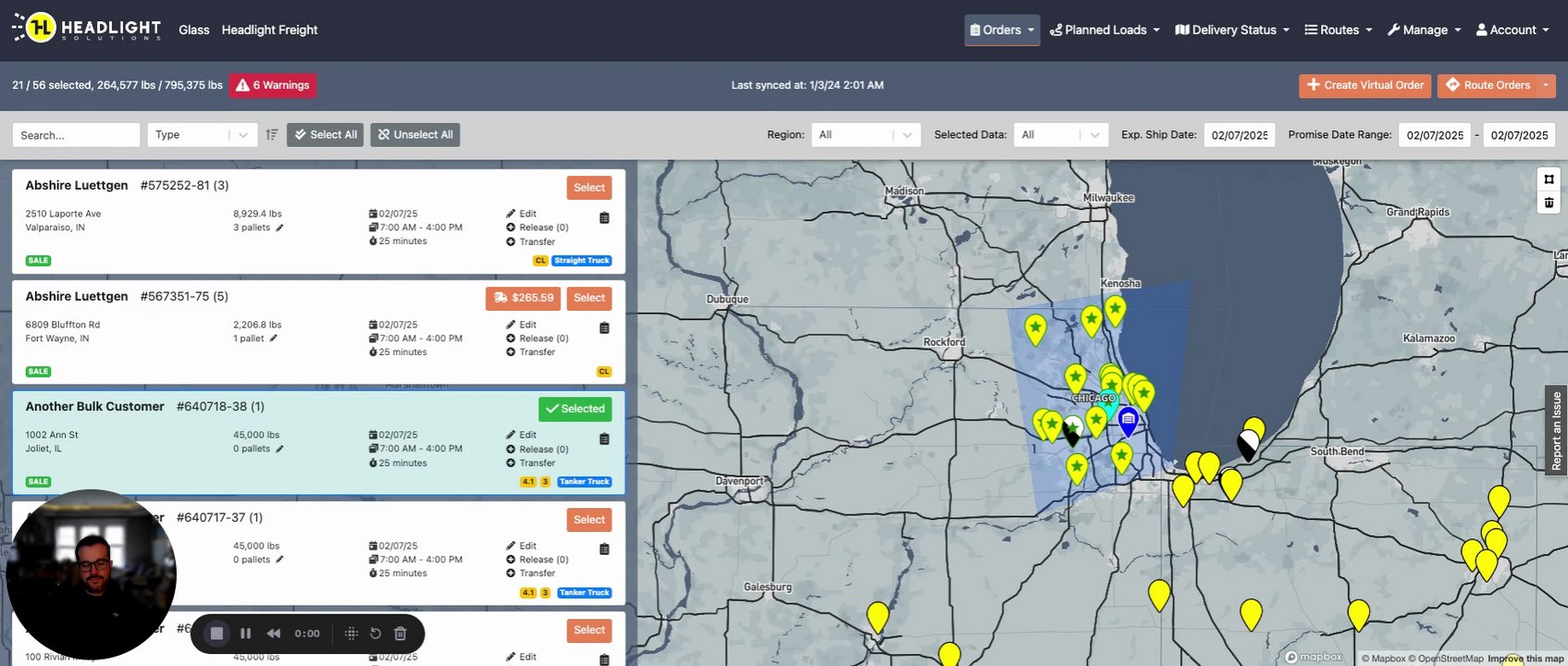
Task: Open the Account menu
Action: [1512, 30]
